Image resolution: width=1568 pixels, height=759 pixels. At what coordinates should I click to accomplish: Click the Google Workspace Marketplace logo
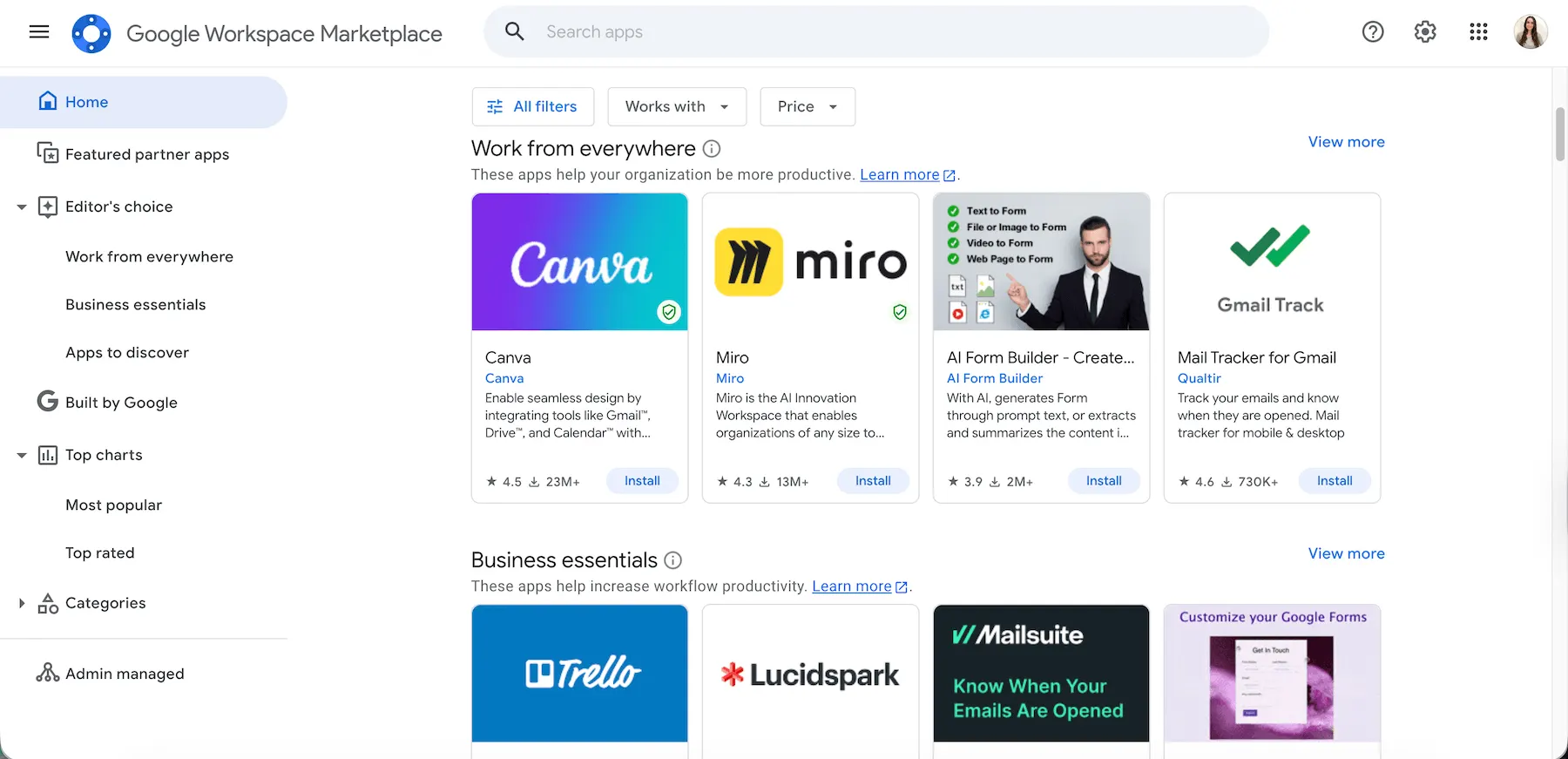tap(91, 33)
